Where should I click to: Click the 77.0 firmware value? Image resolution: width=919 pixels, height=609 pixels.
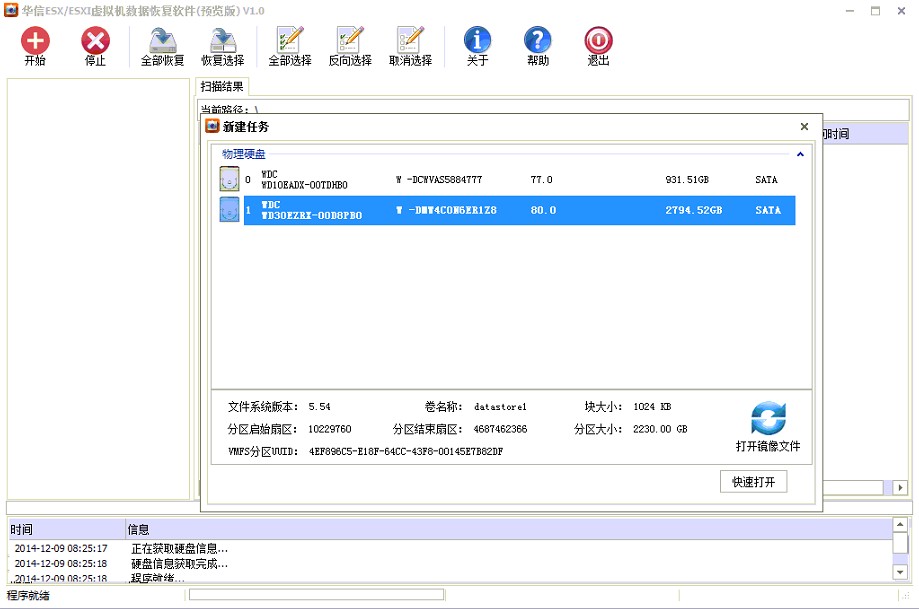[x=542, y=179]
